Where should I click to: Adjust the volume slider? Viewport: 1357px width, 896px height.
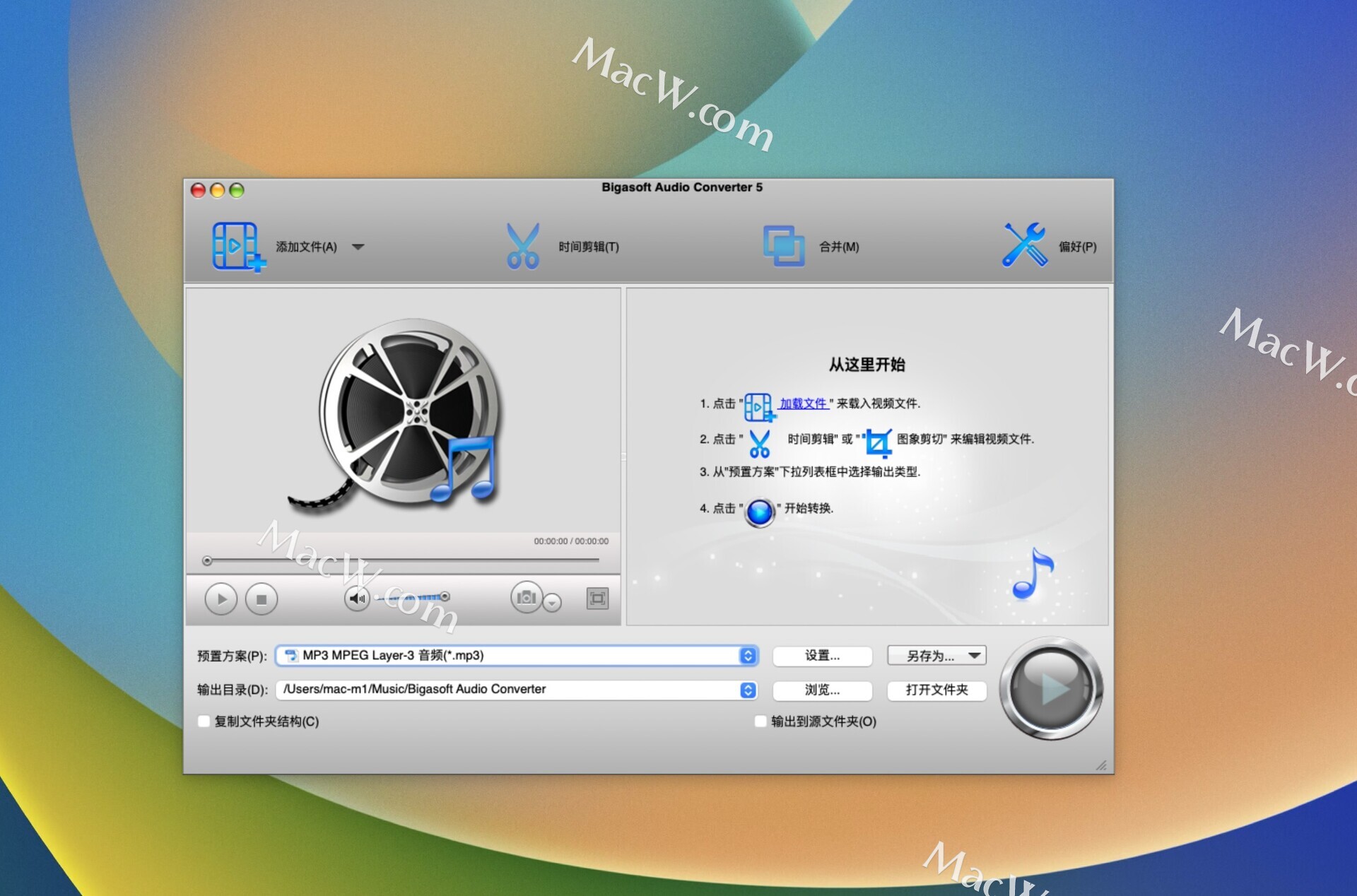(x=413, y=597)
